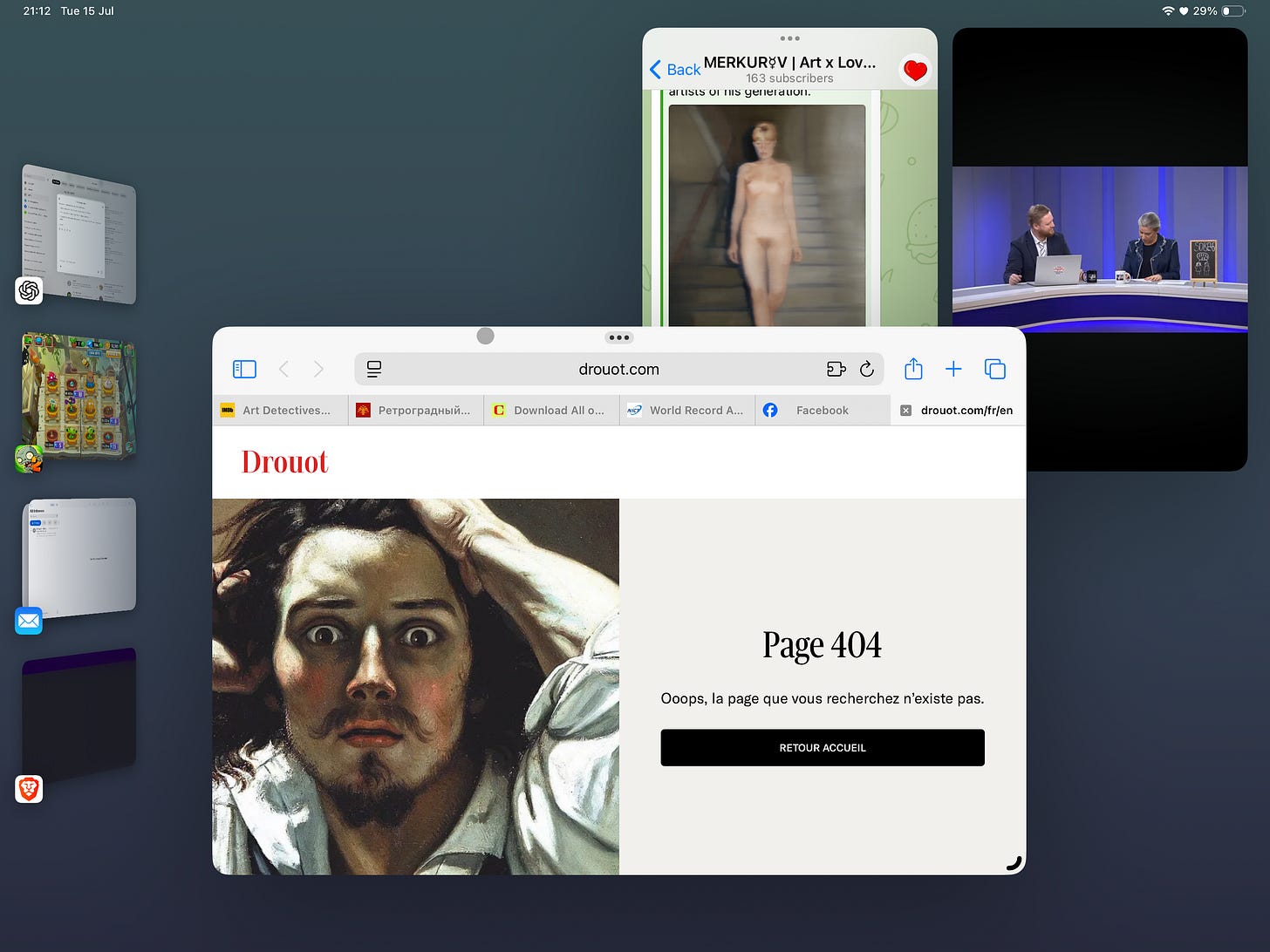Open the Plants vs Zombies game thumbnail
Image resolution: width=1270 pixels, height=952 pixels.
[x=79, y=396]
